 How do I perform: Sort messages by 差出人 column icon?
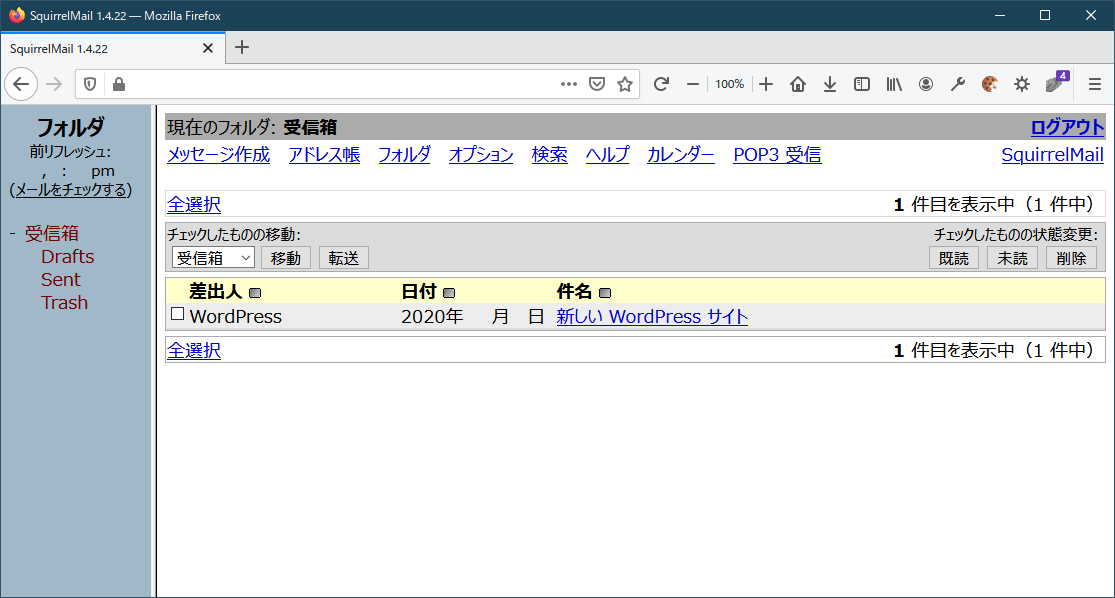[x=255, y=293]
